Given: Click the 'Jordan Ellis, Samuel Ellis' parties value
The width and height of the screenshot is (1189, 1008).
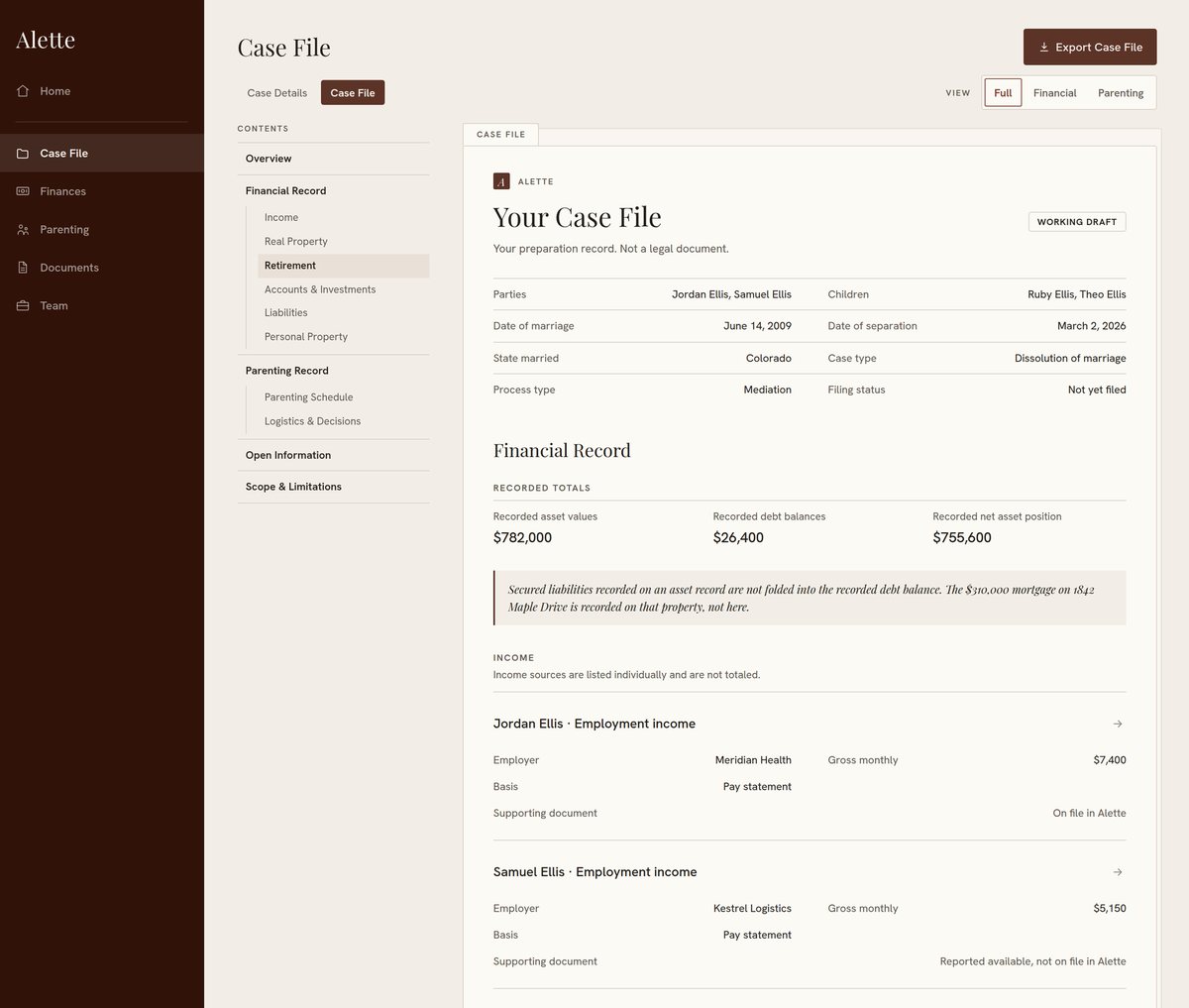Looking at the screenshot, I should pos(731,294).
